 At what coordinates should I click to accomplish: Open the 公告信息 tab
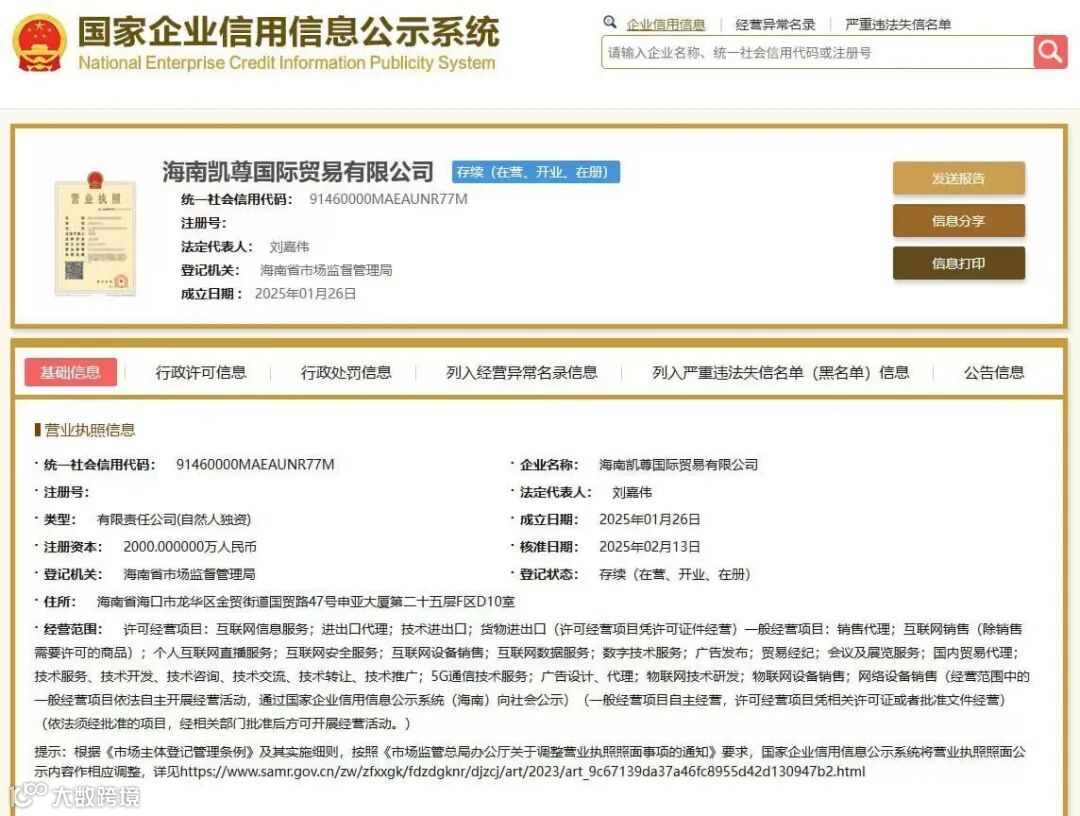(994, 373)
